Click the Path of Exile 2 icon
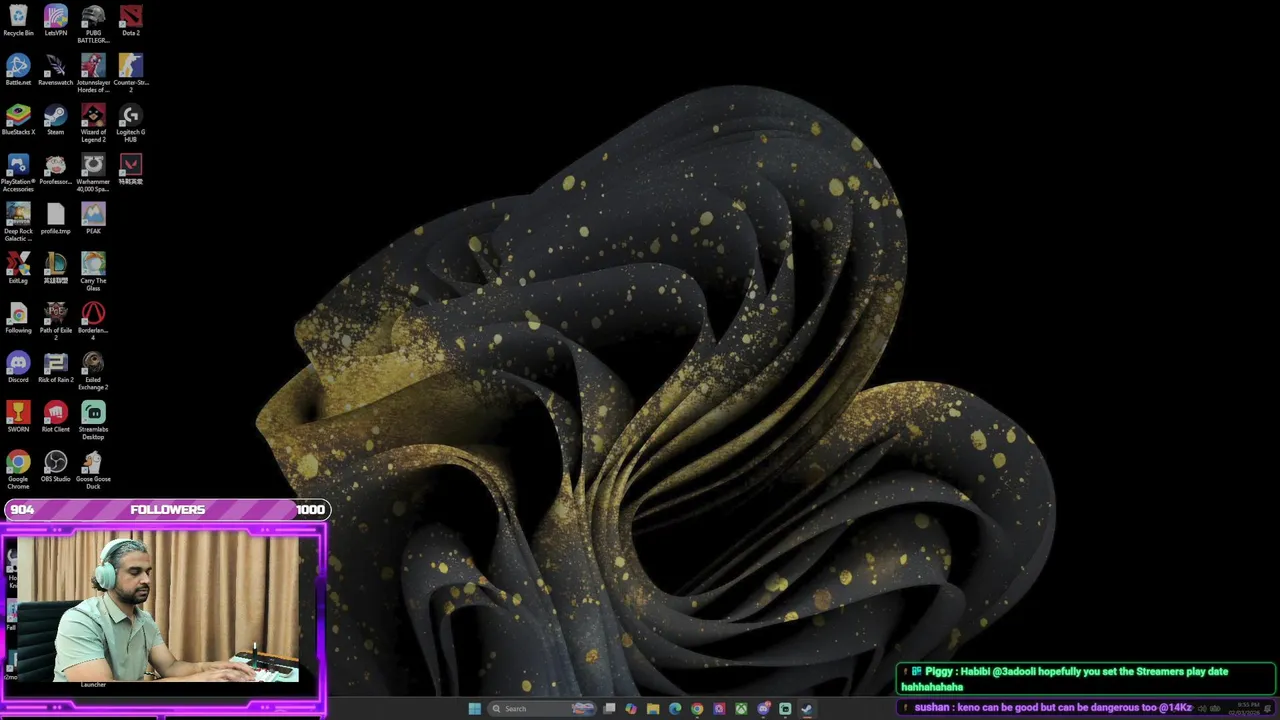 click(56, 321)
